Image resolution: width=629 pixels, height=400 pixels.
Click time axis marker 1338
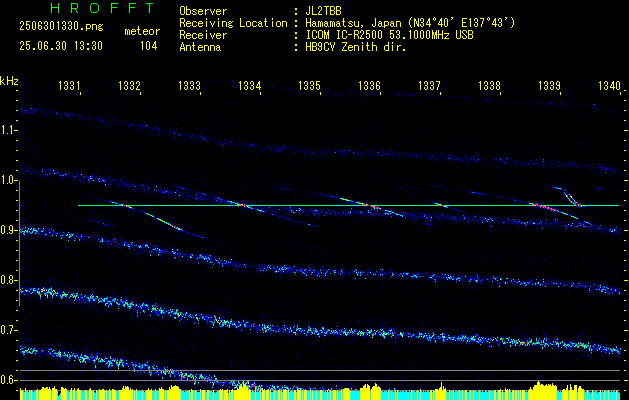489,85
